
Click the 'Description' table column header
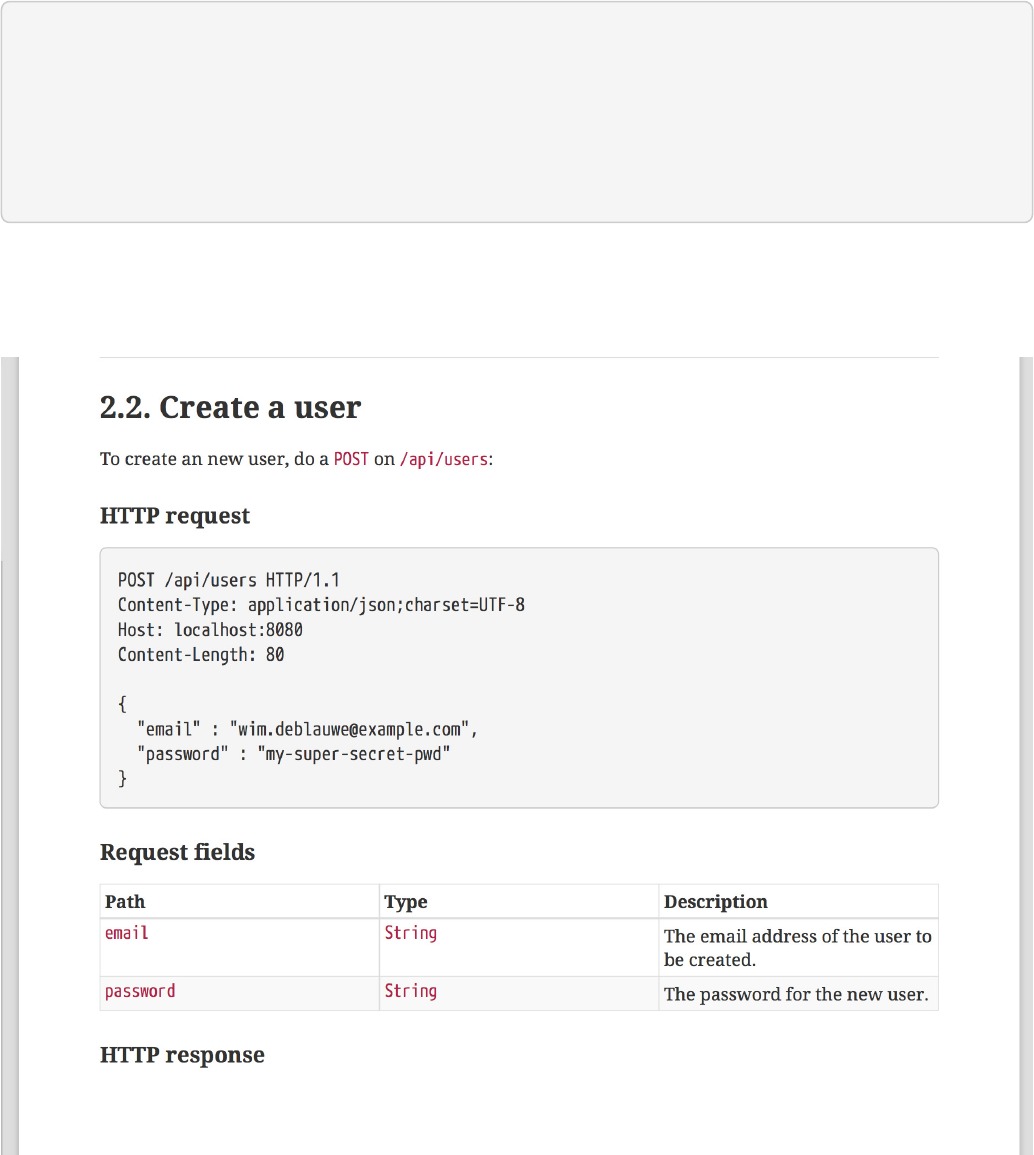[x=798, y=902]
